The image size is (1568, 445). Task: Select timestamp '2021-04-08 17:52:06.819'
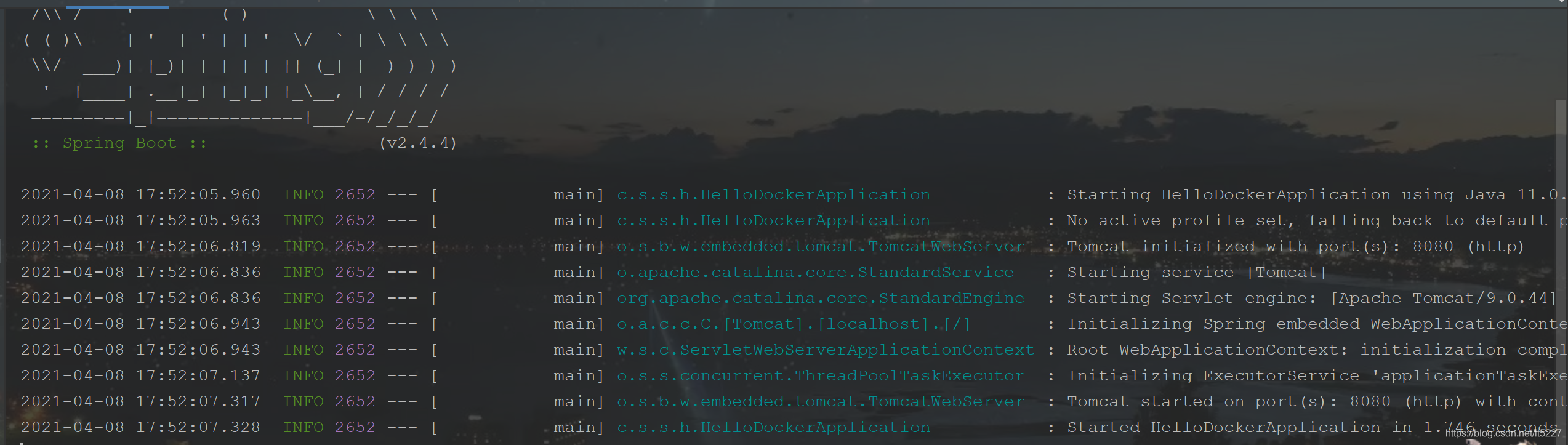click(x=140, y=247)
